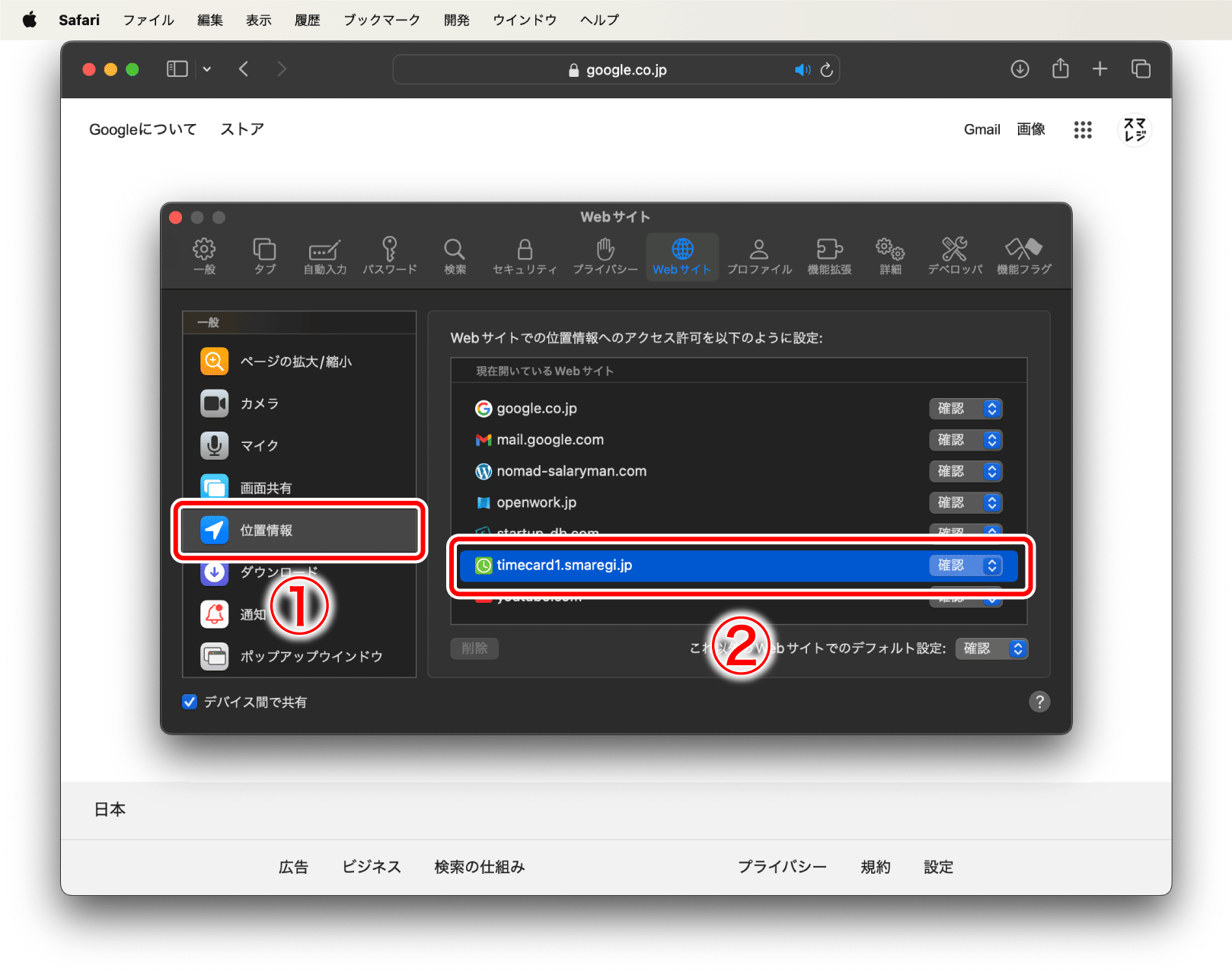Change permission dropdown for google.co.jp

pyautogui.click(x=965, y=409)
